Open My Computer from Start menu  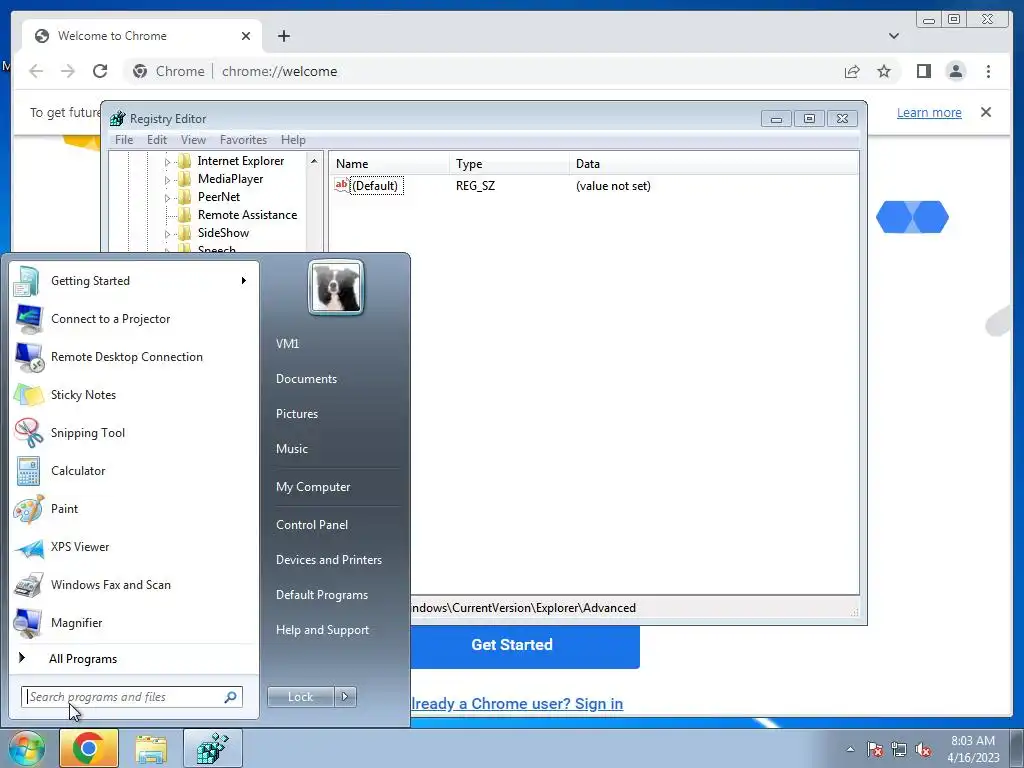click(313, 487)
